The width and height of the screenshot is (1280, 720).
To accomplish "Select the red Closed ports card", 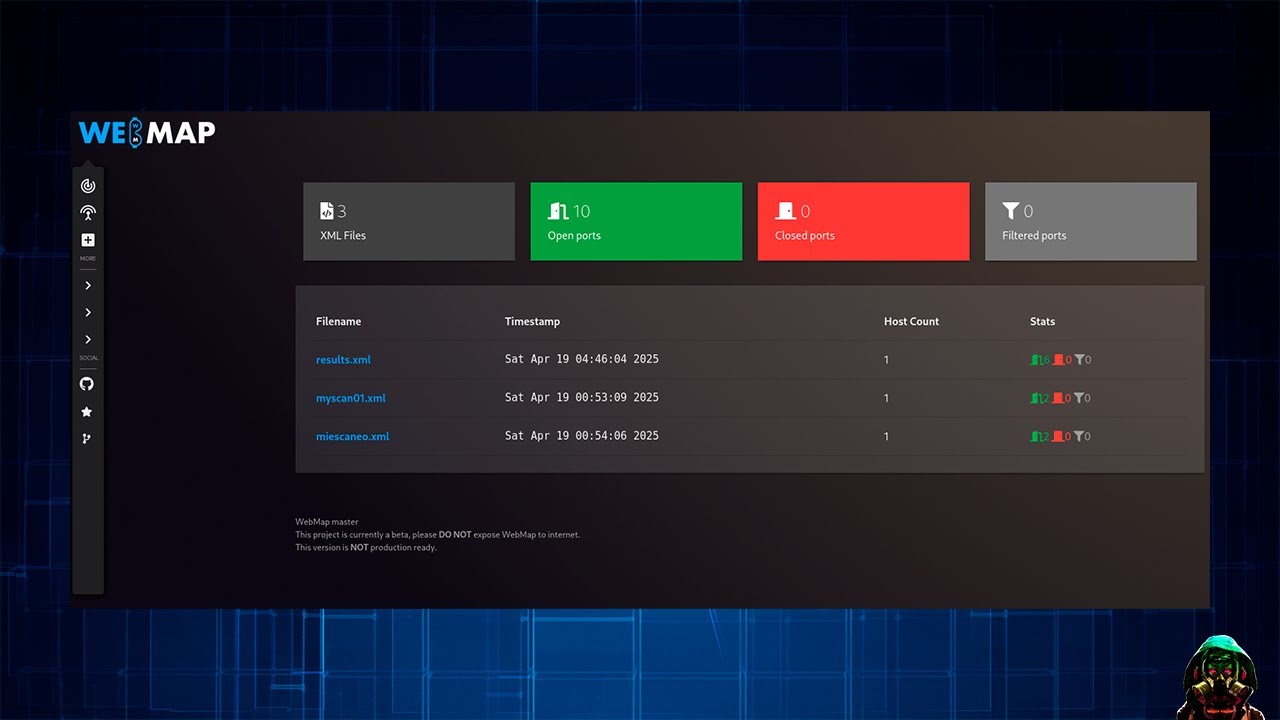I will 863,221.
